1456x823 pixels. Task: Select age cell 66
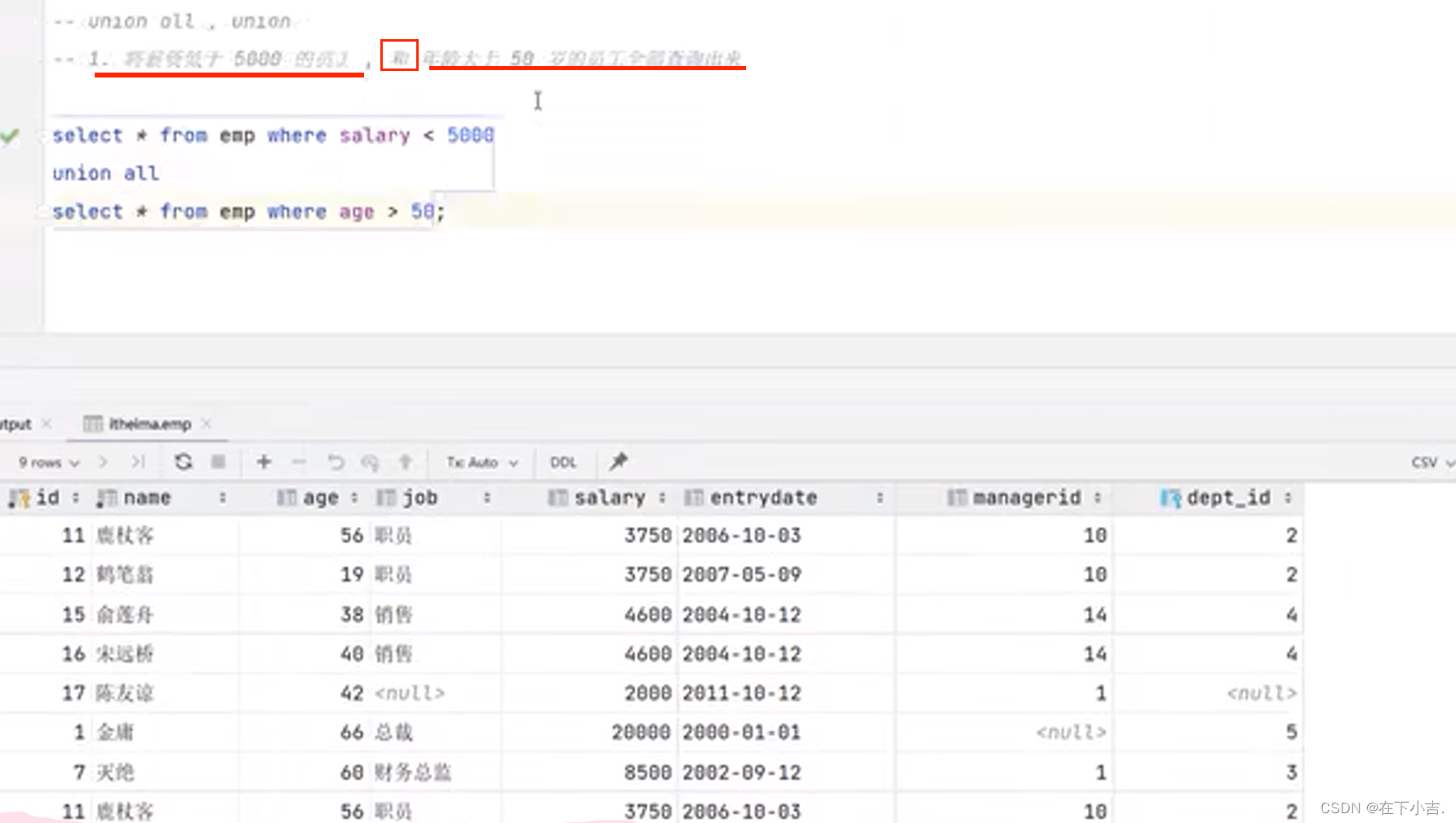click(352, 732)
